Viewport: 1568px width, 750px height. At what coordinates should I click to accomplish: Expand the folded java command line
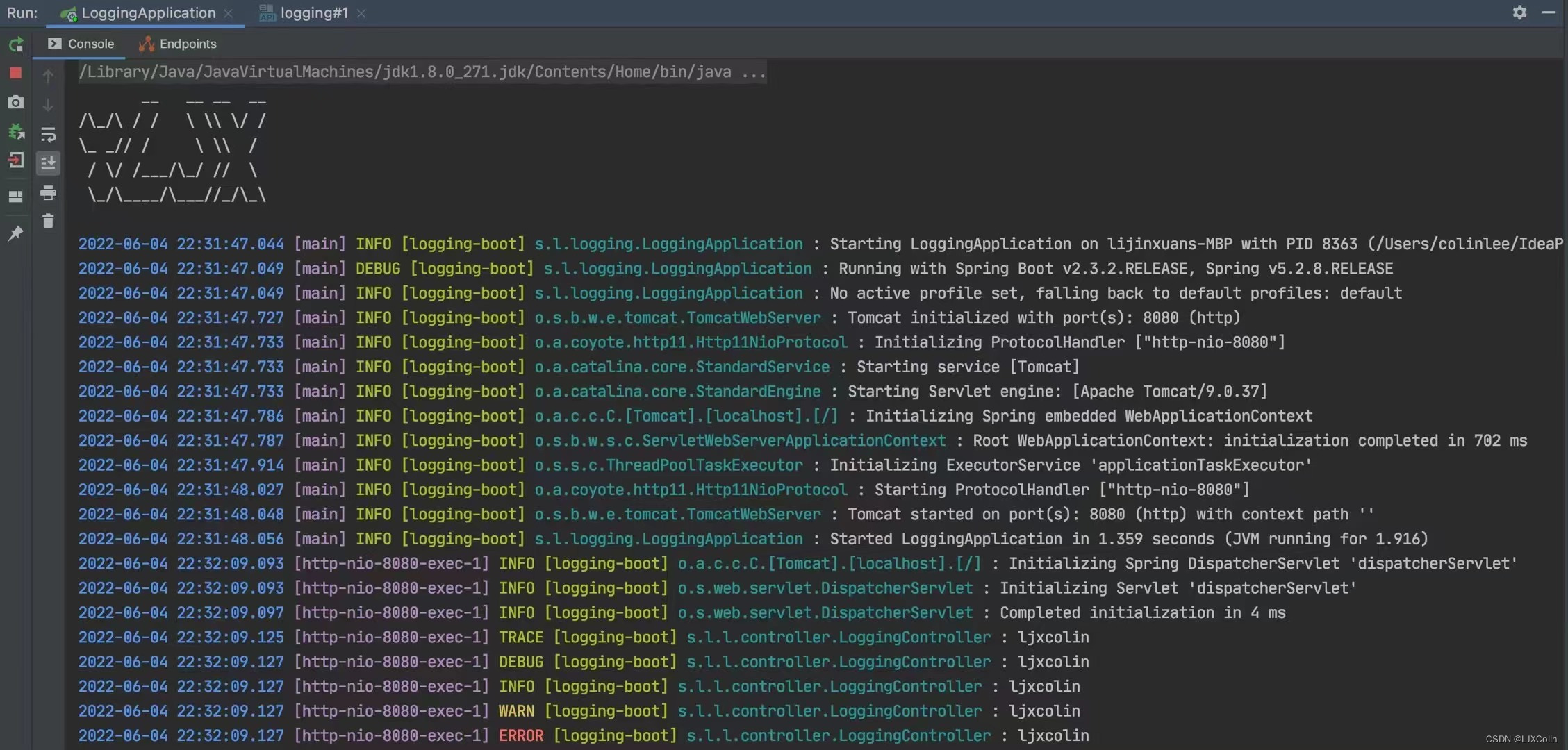422,72
